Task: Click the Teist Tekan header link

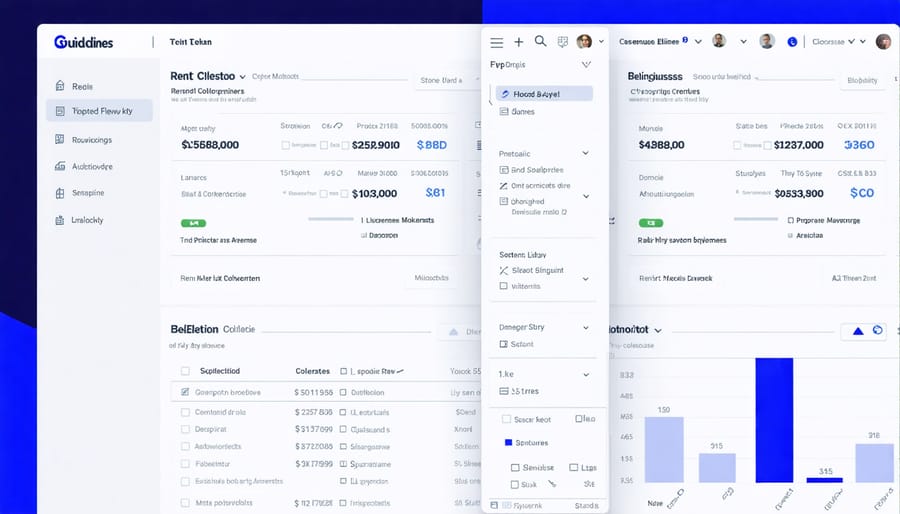Action: [x=191, y=42]
